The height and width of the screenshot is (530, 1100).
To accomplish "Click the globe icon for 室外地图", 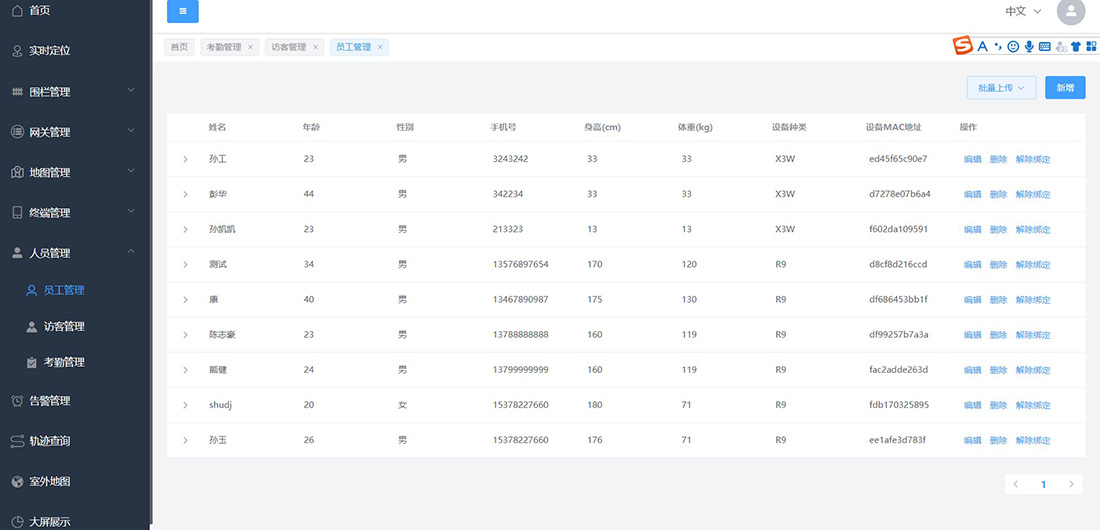I will (x=18, y=482).
